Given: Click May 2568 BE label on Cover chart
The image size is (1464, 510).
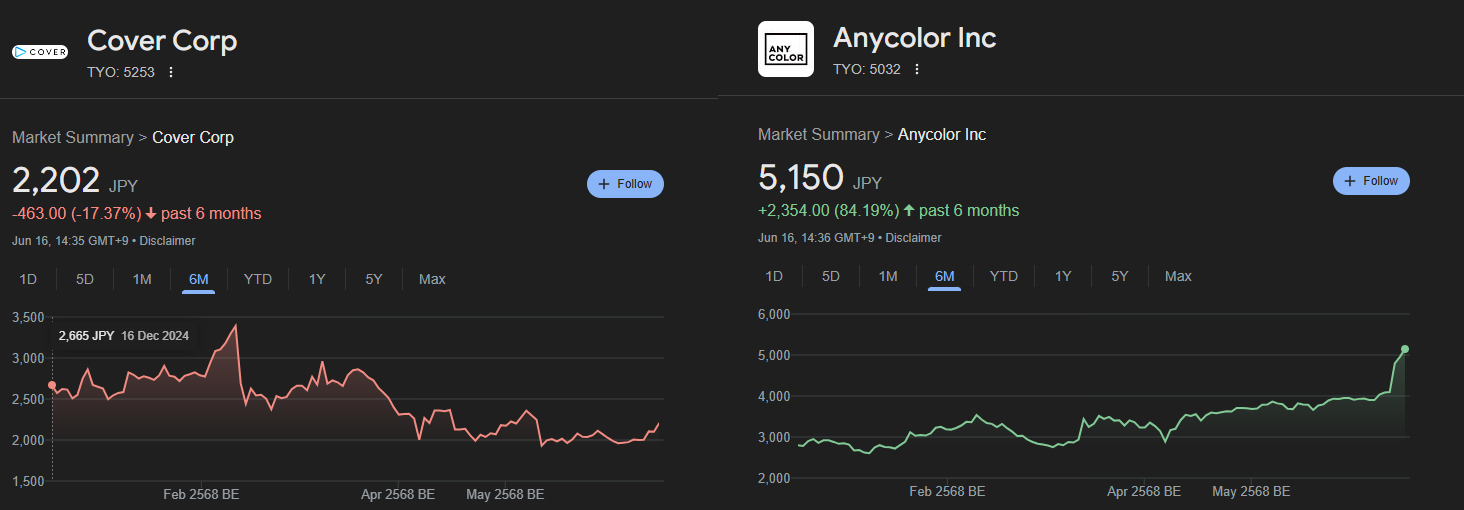Looking at the screenshot, I should (x=505, y=494).
